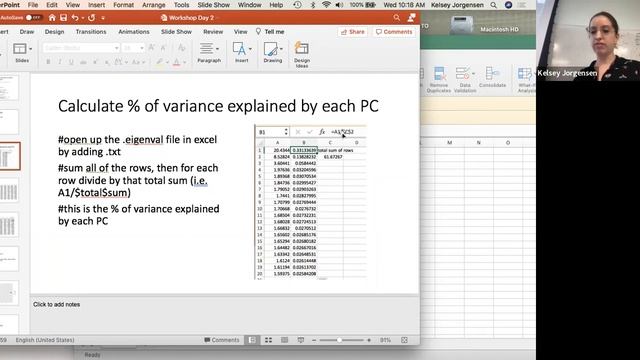Image resolution: width=640 pixels, height=360 pixels.
Task: Click the zoom out minus button
Action: point(314,340)
